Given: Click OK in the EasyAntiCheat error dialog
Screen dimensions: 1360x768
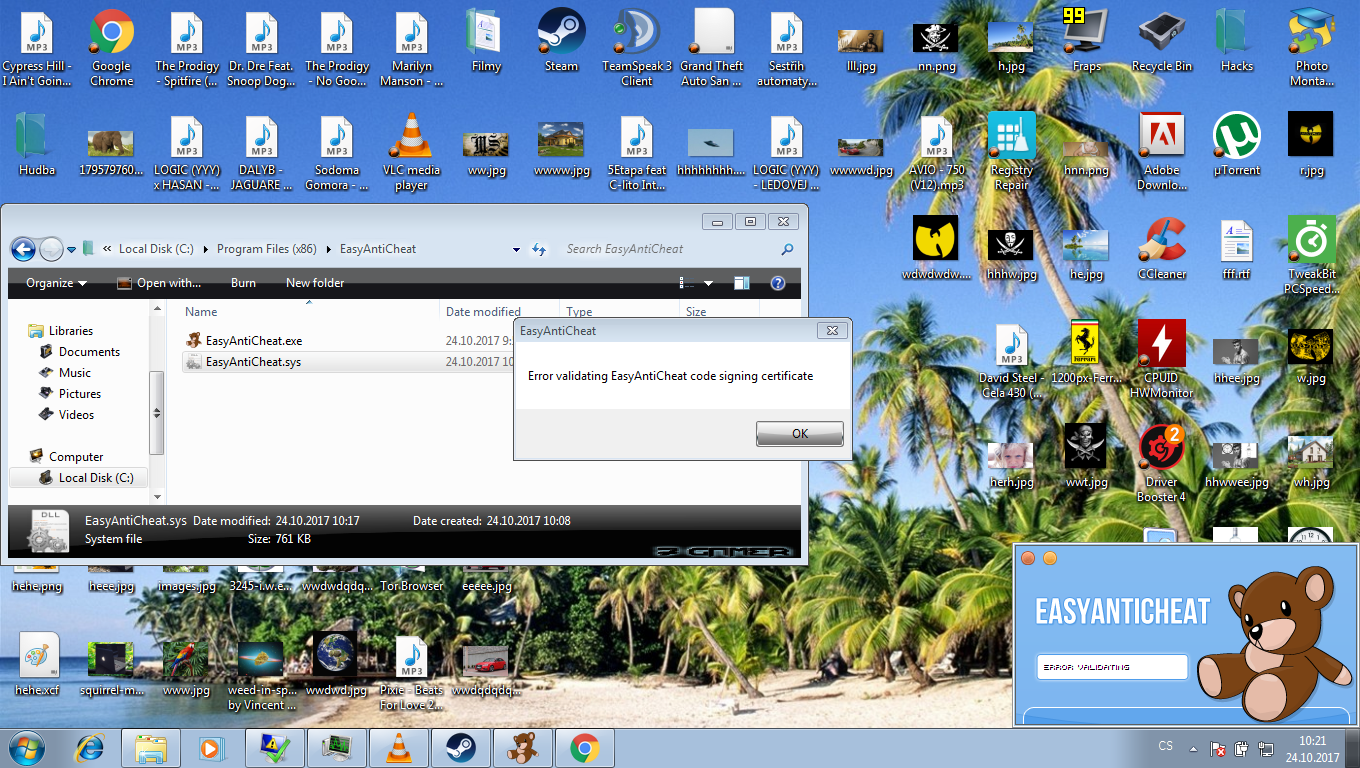Looking at the screenshot, I should 799,433.
